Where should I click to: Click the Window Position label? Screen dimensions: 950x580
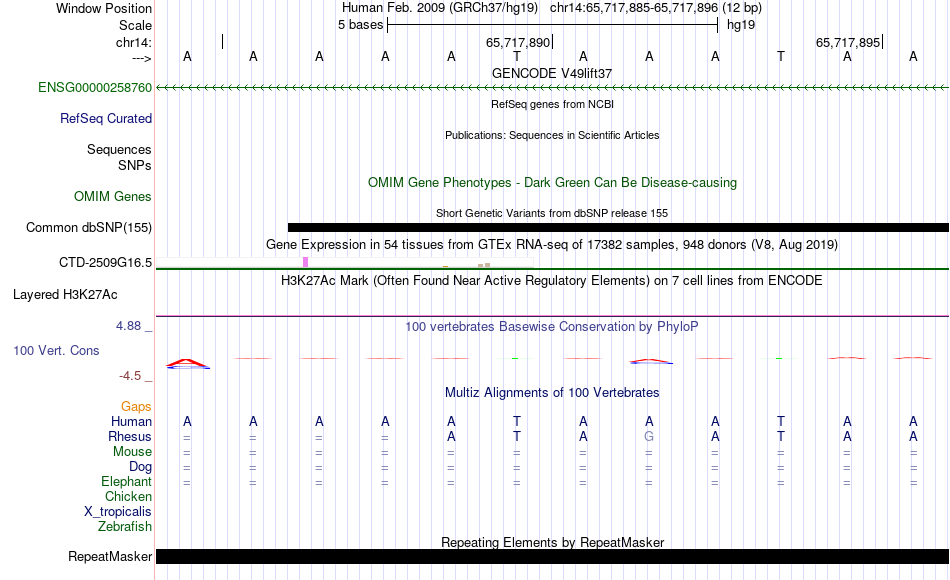point(104,8)
